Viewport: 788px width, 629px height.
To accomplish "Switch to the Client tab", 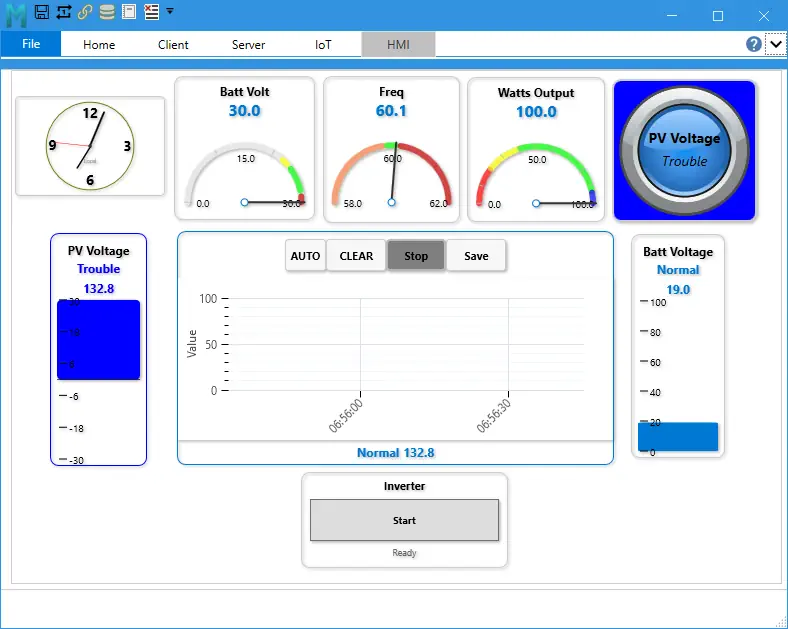I will [x=173, y=44].
